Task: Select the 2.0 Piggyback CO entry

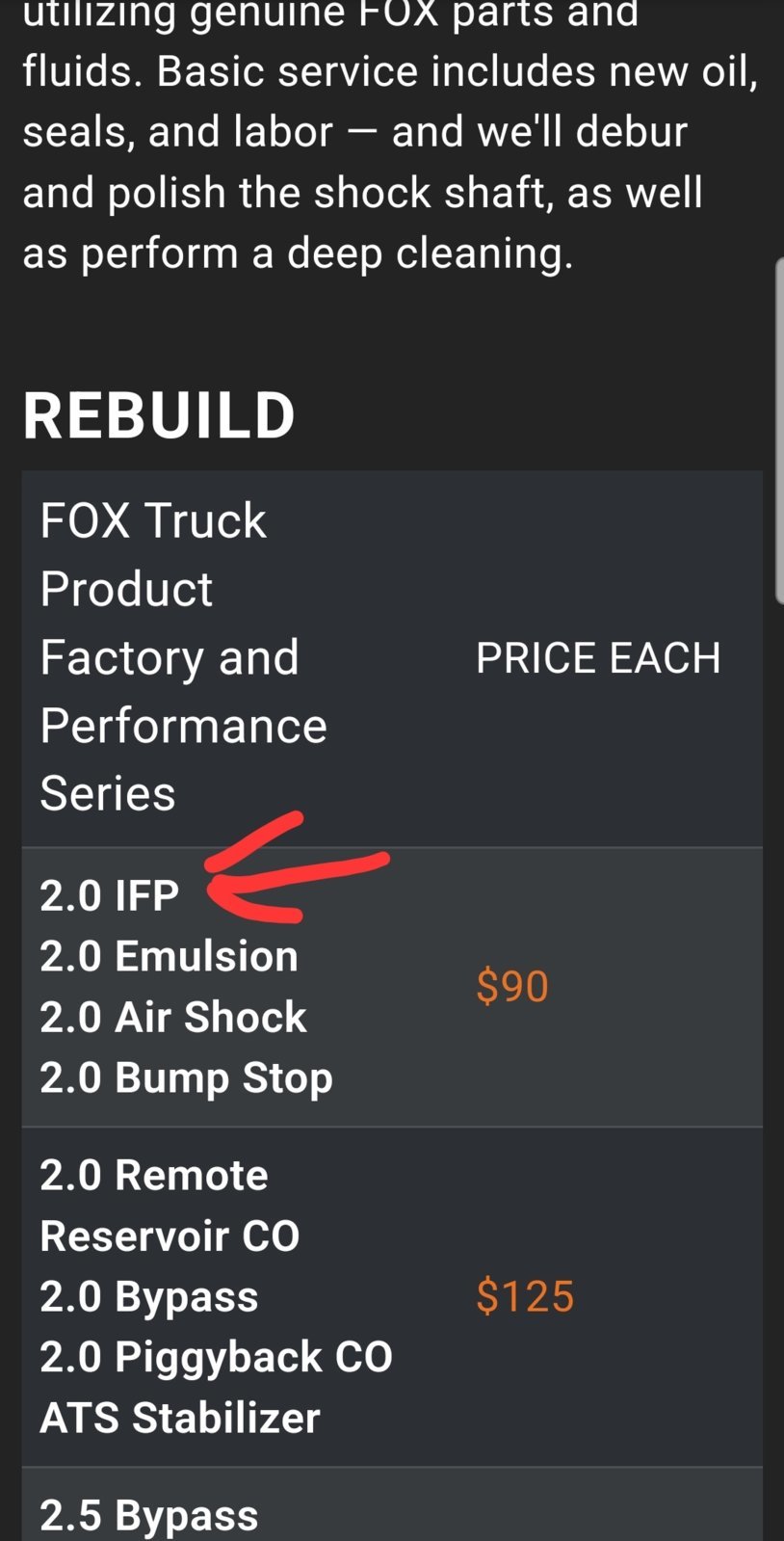Action: [217, 1357]
